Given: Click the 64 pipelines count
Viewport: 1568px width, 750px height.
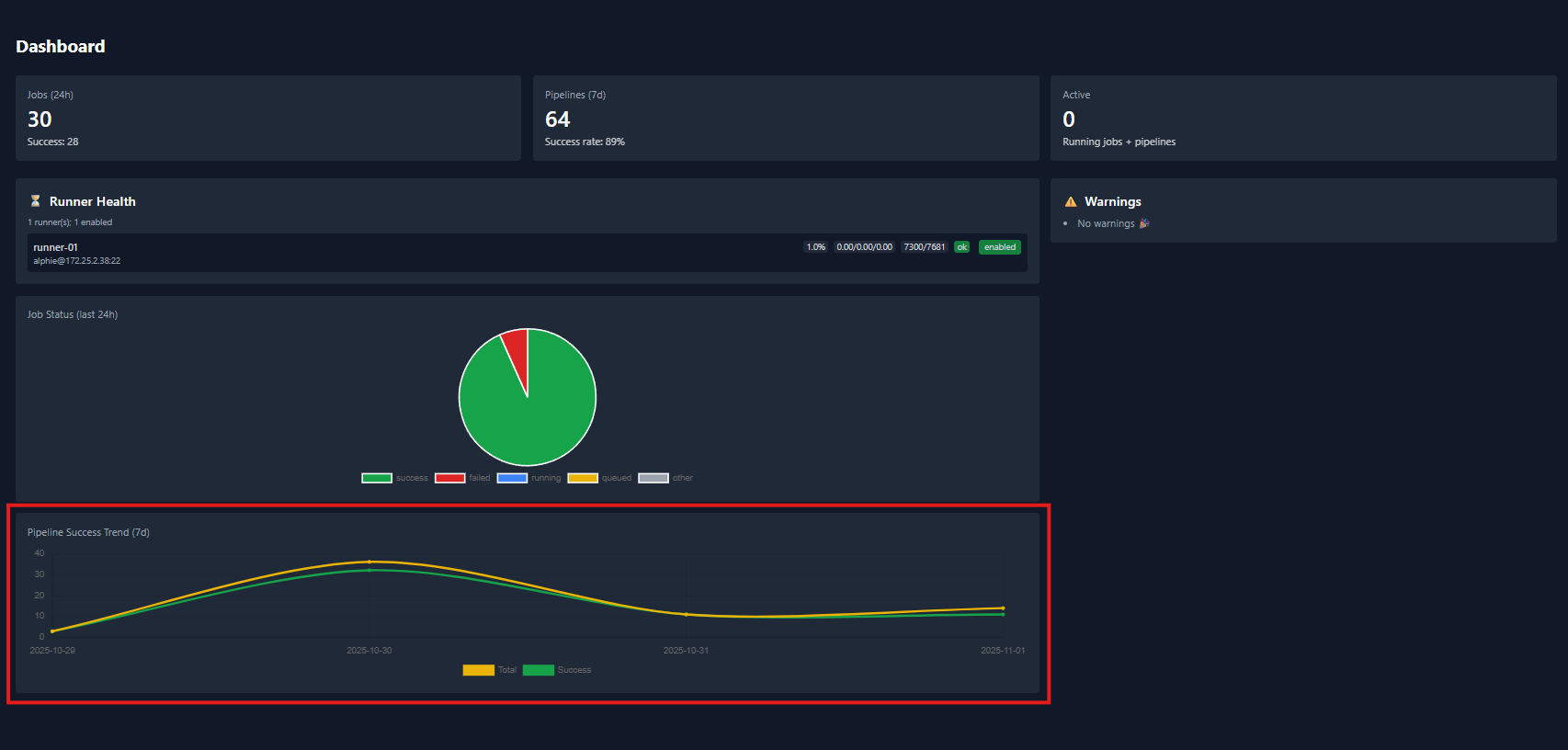Looking at the screenshot, I should [558, 119].
